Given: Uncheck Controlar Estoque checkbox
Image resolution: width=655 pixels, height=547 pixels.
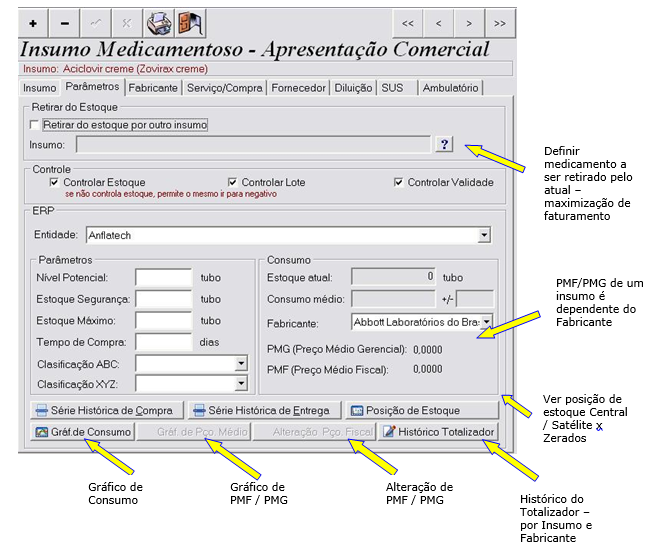Looking at the screenshot, I should [x=54, y=182].
